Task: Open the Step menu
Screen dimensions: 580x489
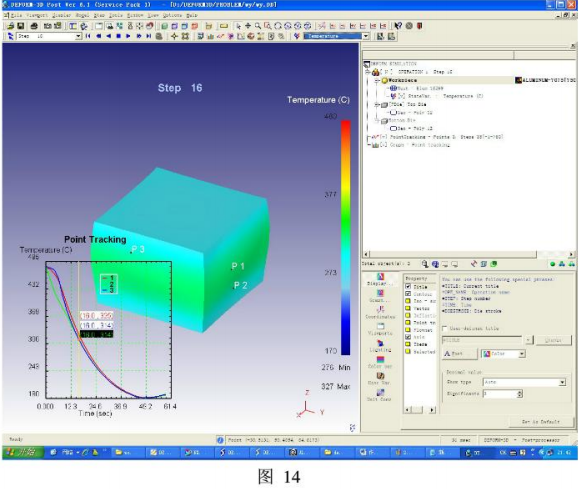Action: pyautogui.click(x=99, y=15)
